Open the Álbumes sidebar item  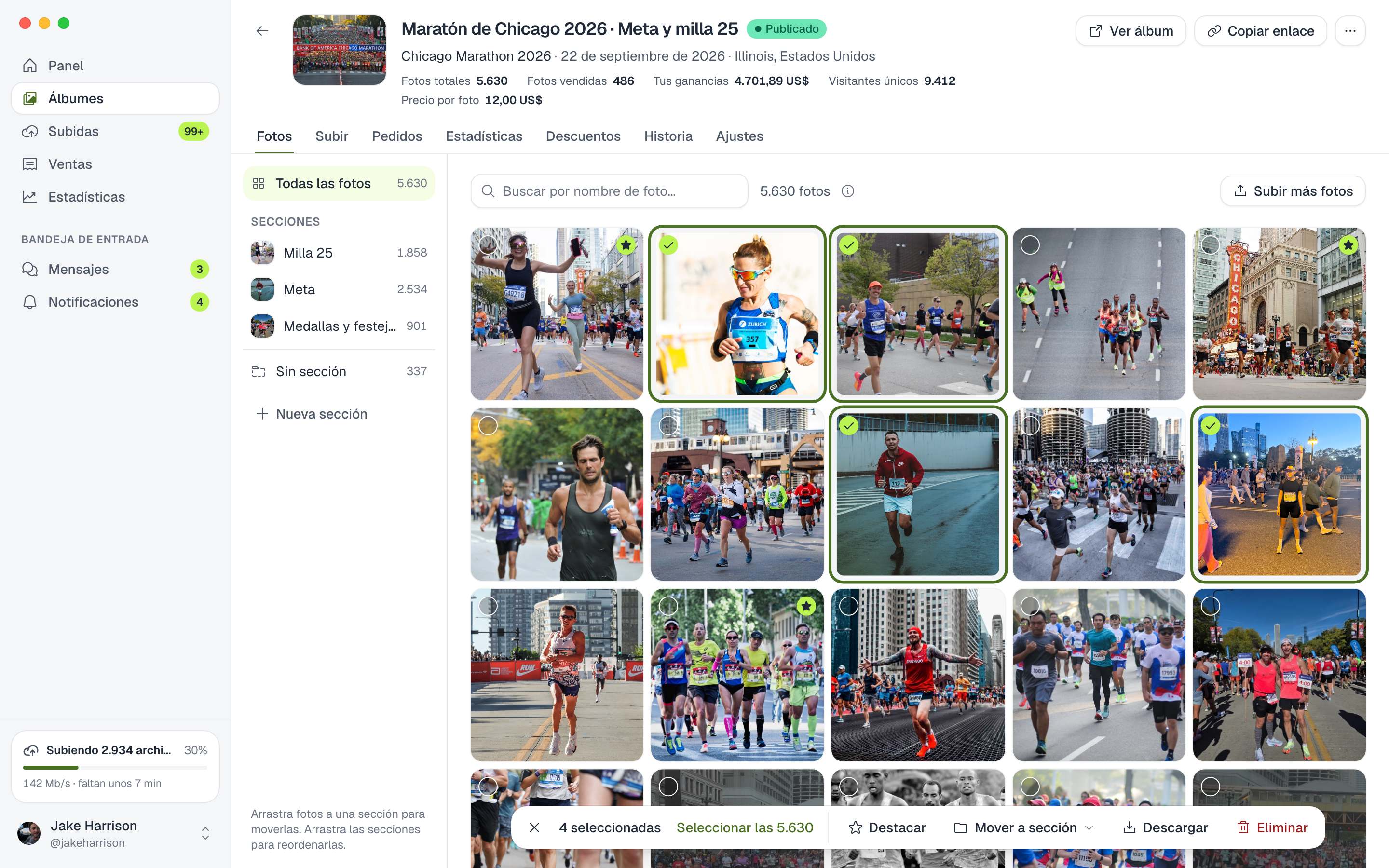[x=115, y=98]
